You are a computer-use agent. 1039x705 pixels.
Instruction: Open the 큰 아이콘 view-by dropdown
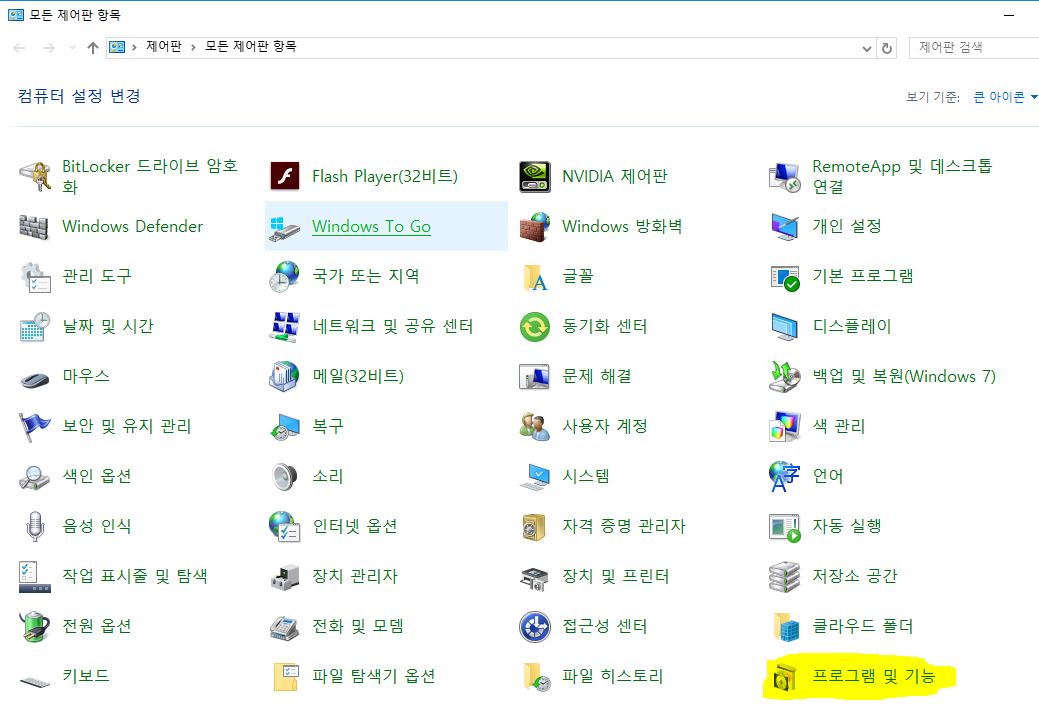[x=1004, y=97]
